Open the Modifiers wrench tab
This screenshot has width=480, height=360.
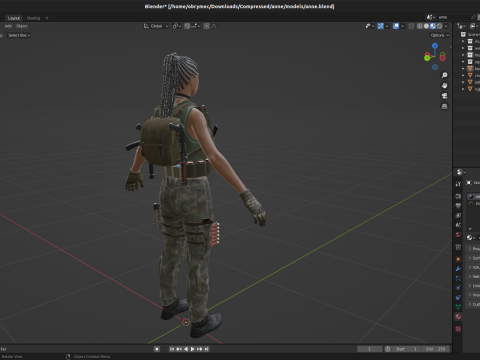click(x=458, y=269)
